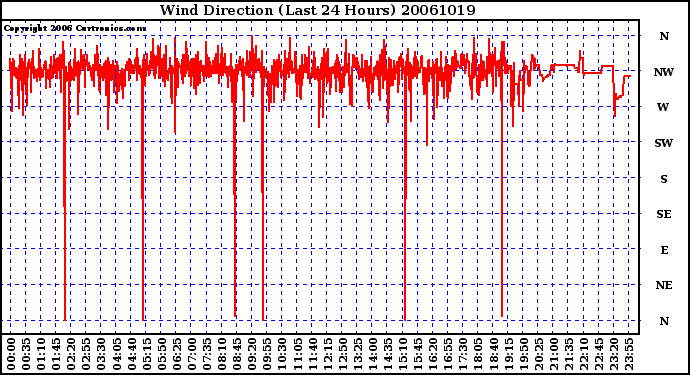Click the "22:45" time label
This screenshot has height=375, width=690.
click(599, 354)
